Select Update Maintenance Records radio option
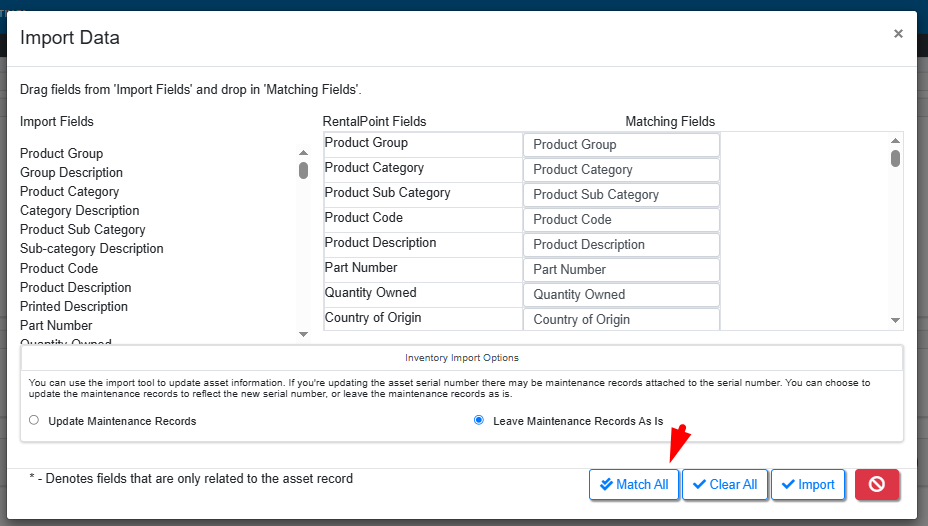 click(34, 421)
